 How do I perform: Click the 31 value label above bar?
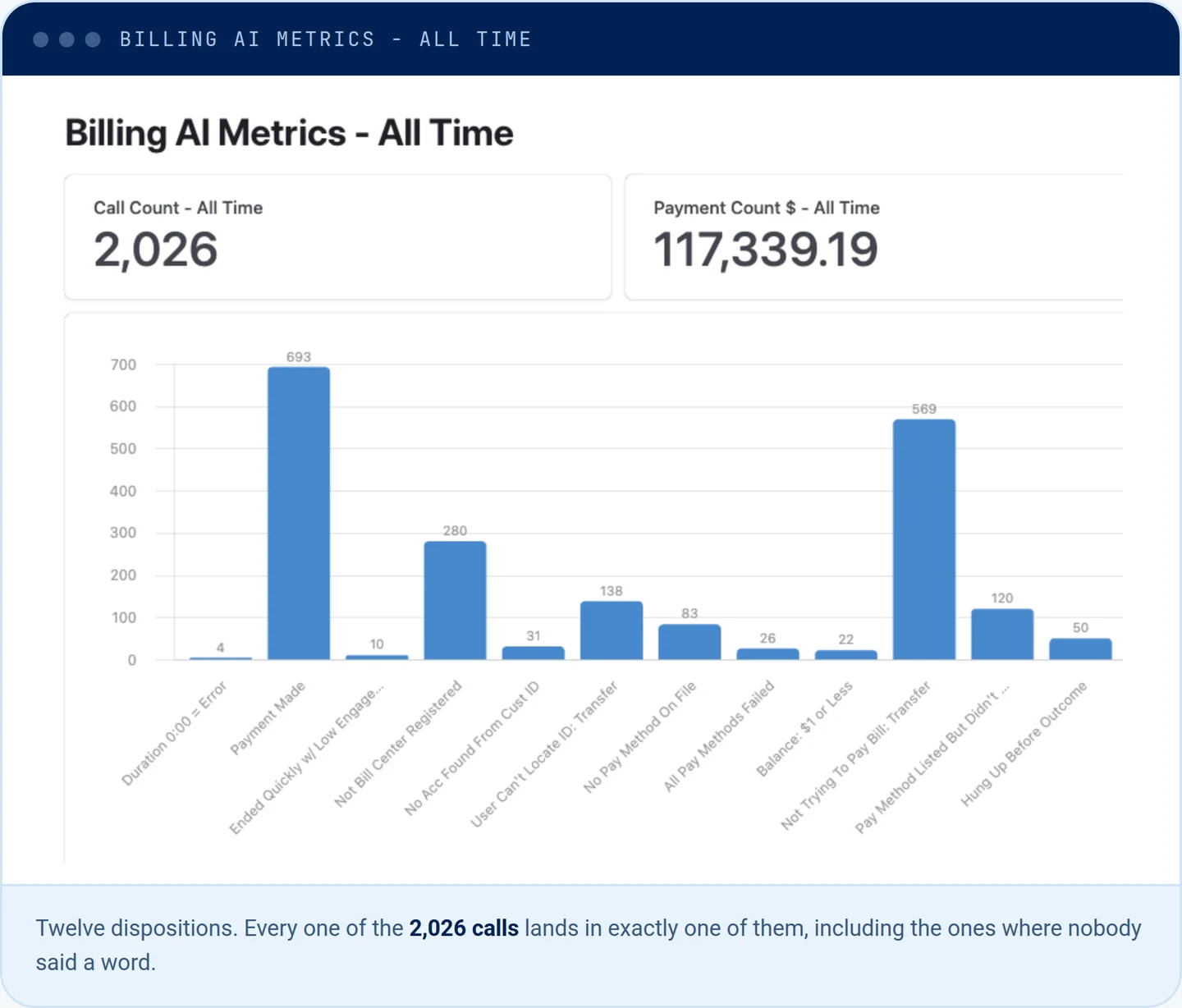pos(534,636)
